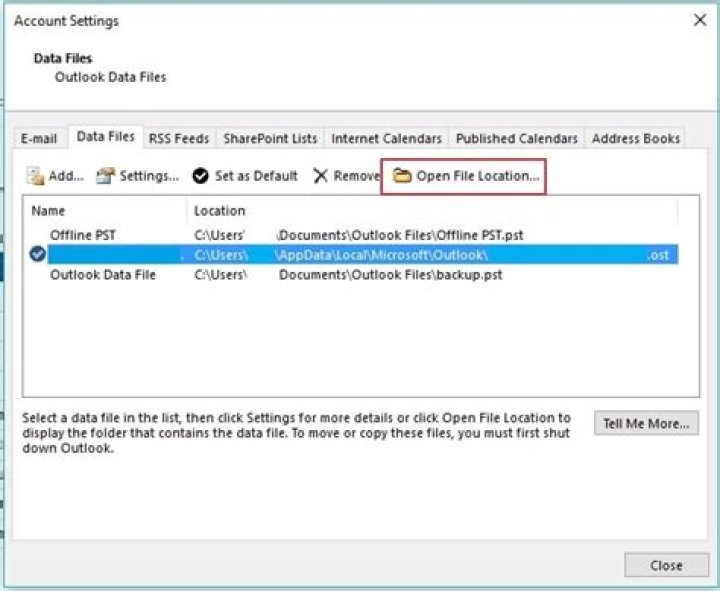Click the Open File Location folder icon

(402, 175)
